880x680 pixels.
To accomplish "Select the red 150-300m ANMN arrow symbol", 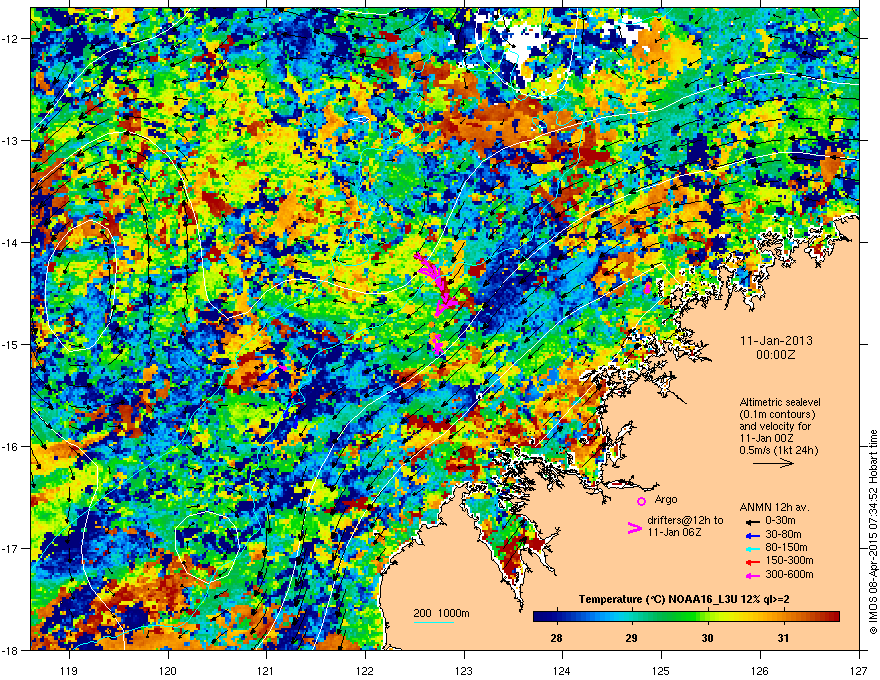I will pos(751,562).
